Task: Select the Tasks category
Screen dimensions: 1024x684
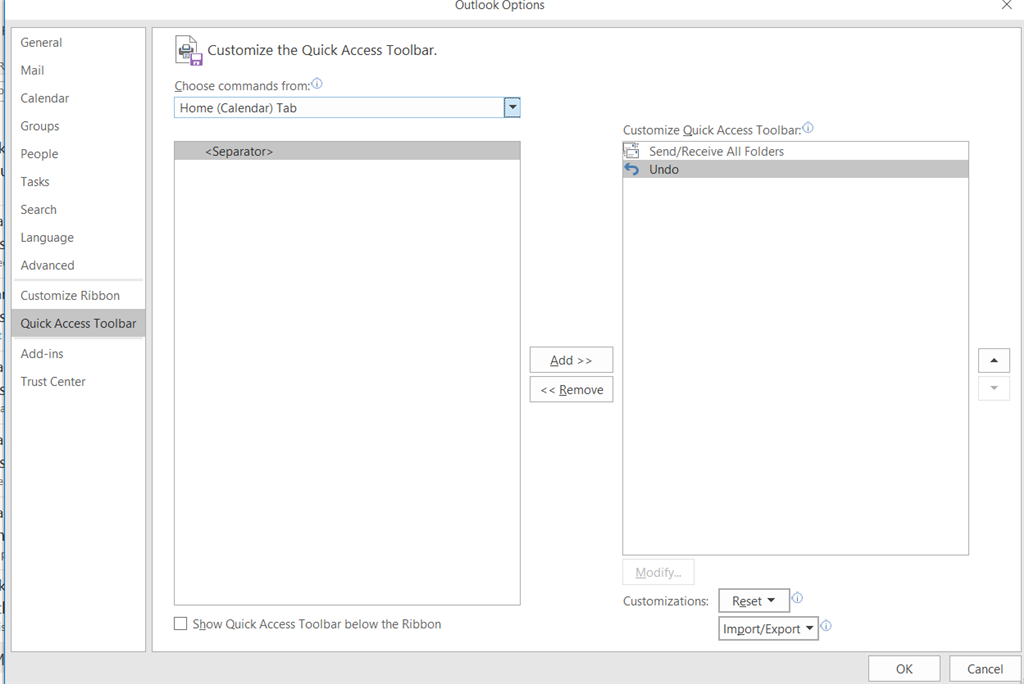Action: click(x=78, y=182)
